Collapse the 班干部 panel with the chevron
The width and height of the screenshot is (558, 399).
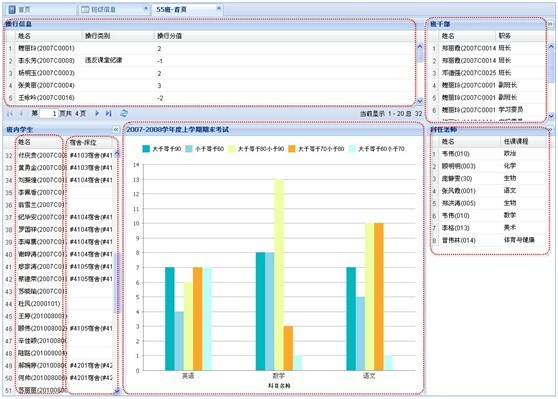(x=550, y=24)
